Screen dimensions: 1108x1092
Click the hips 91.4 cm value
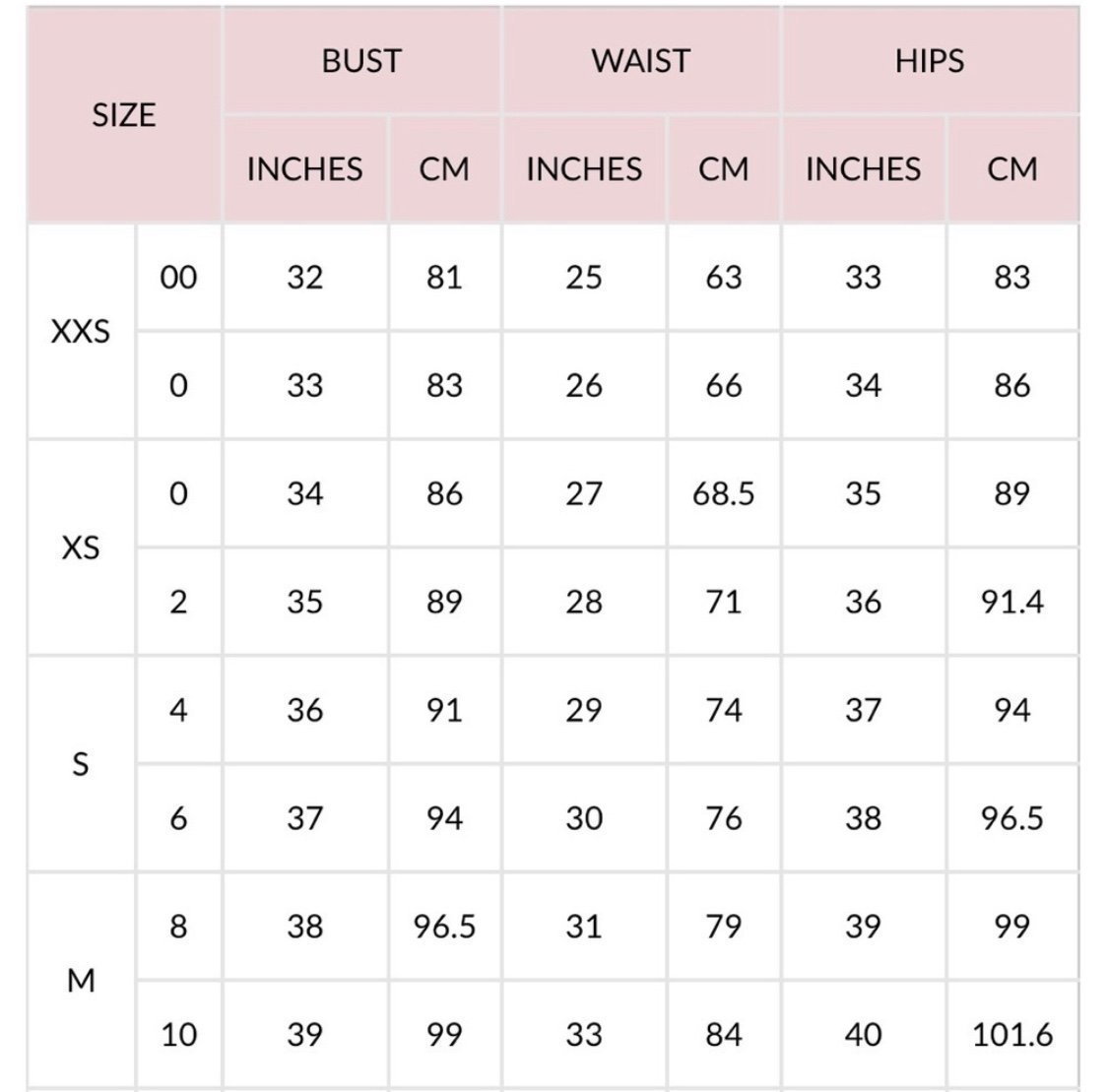pyautogui.click(x=1012, y=602)
